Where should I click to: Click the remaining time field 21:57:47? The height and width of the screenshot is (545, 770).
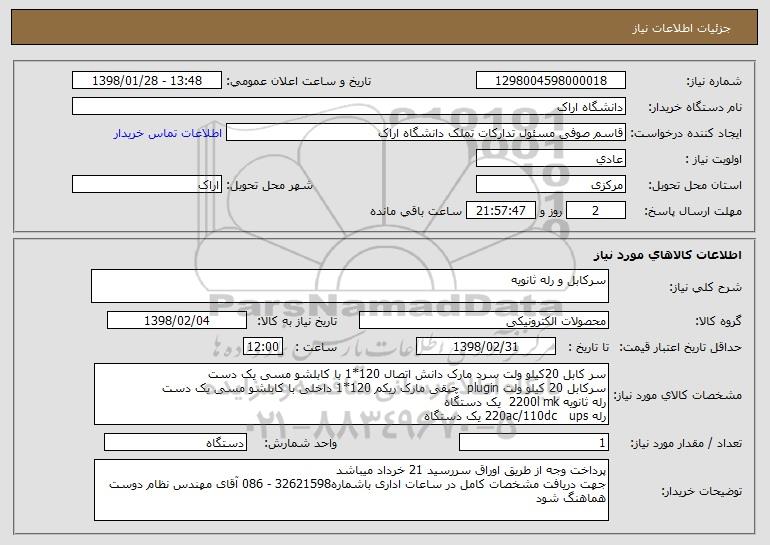(x=500, y=211)
